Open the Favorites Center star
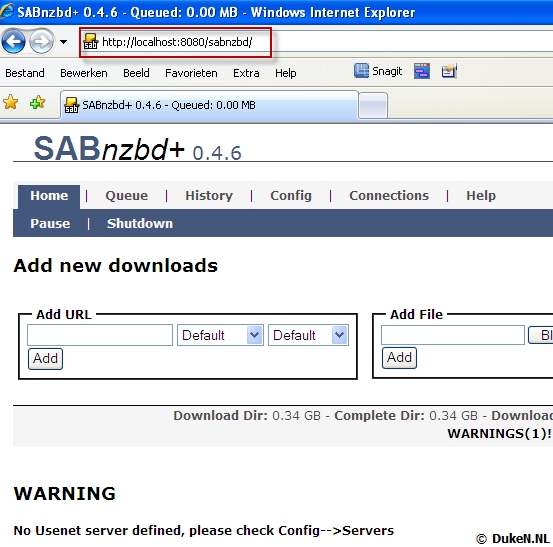The width and height of the screenshot is (553, 547). (11, 102)
